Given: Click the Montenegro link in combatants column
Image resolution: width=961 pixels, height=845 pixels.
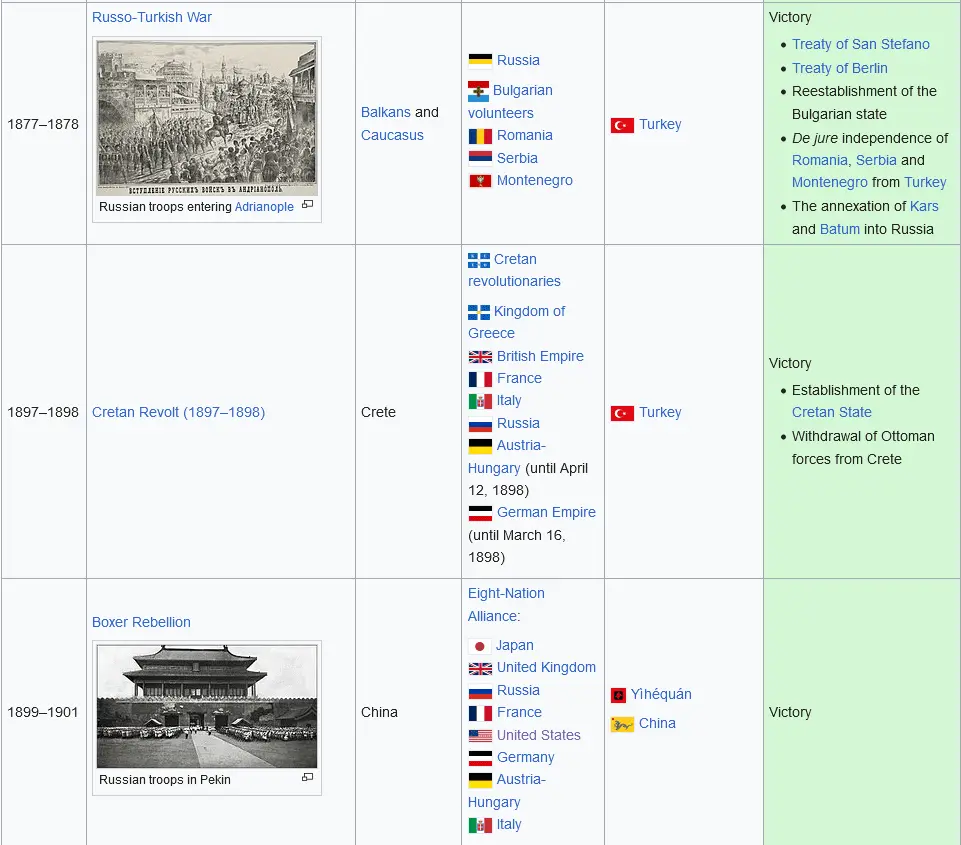Looking at the screenshot, I should (534, 180).
